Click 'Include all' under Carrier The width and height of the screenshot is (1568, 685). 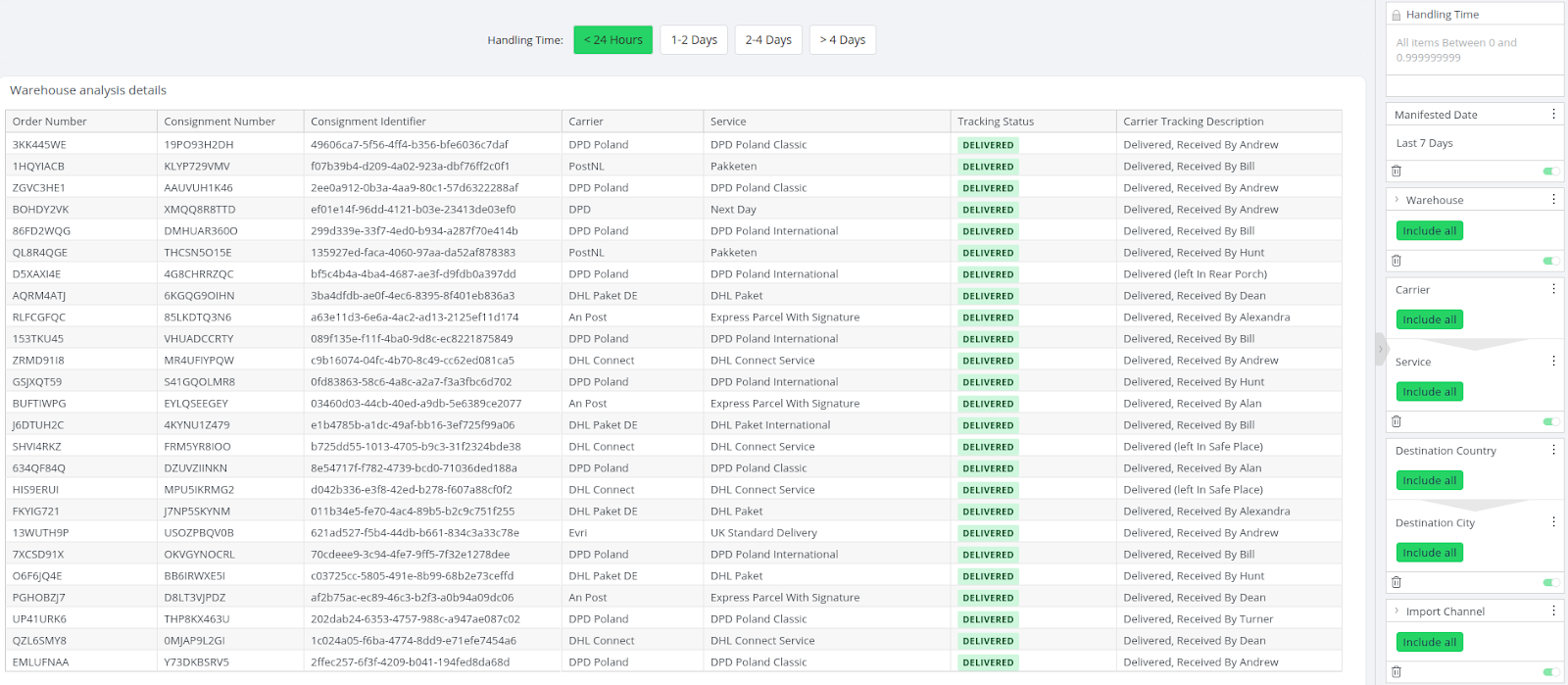coord(1429,319)
